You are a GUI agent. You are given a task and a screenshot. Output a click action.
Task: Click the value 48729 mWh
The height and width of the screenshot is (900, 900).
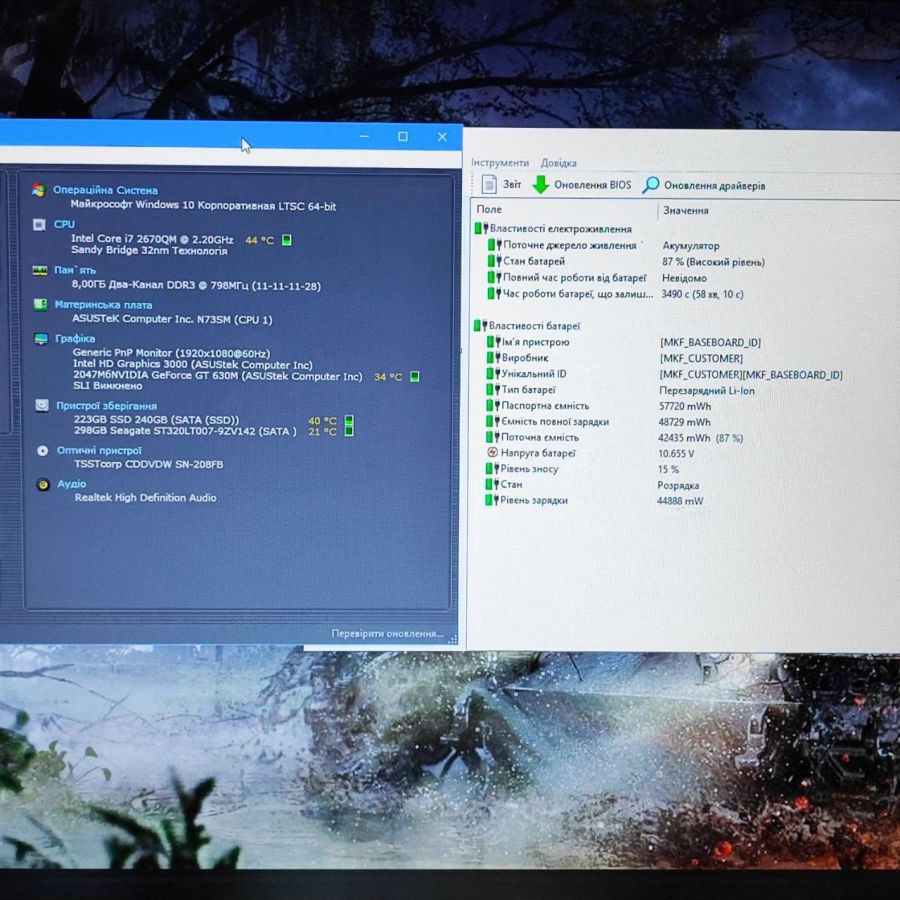point(684,422)
